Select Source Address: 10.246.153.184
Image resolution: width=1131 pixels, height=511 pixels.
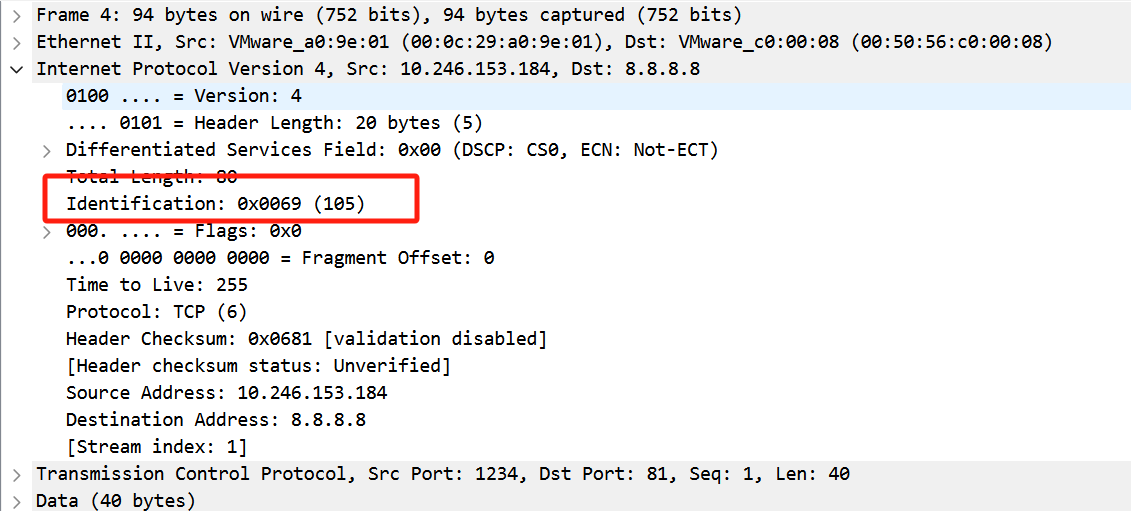click(226, 393)
